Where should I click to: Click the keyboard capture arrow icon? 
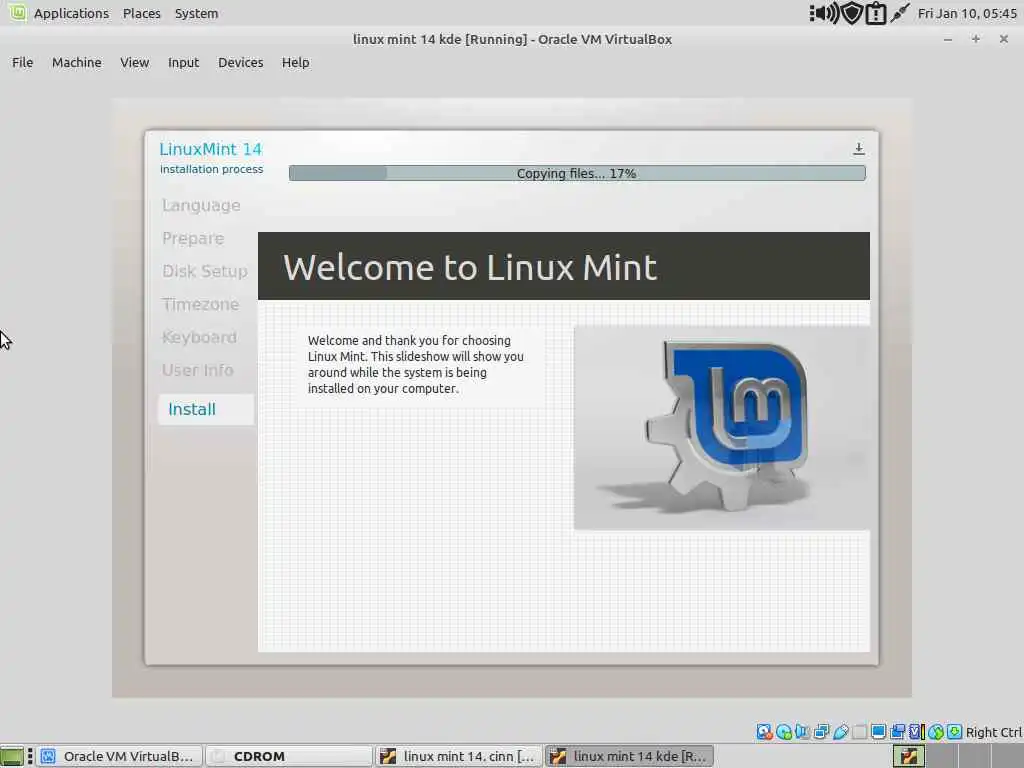[954, 732]
